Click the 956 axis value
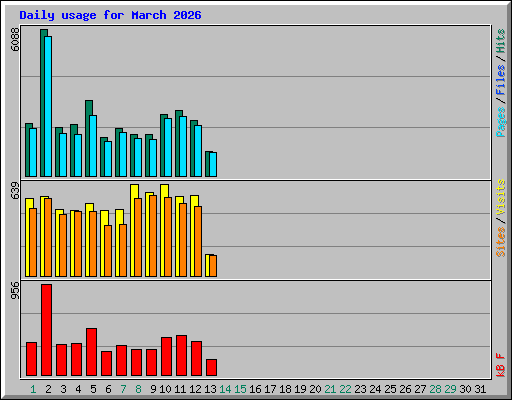 click(x=15, y=290)
